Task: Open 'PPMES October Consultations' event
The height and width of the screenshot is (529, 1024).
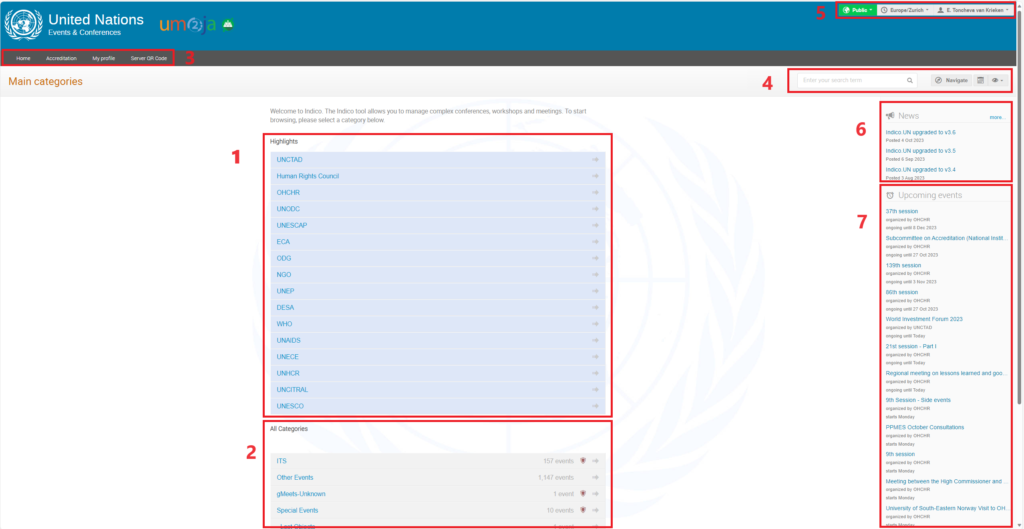Action: tap(925, 427)
